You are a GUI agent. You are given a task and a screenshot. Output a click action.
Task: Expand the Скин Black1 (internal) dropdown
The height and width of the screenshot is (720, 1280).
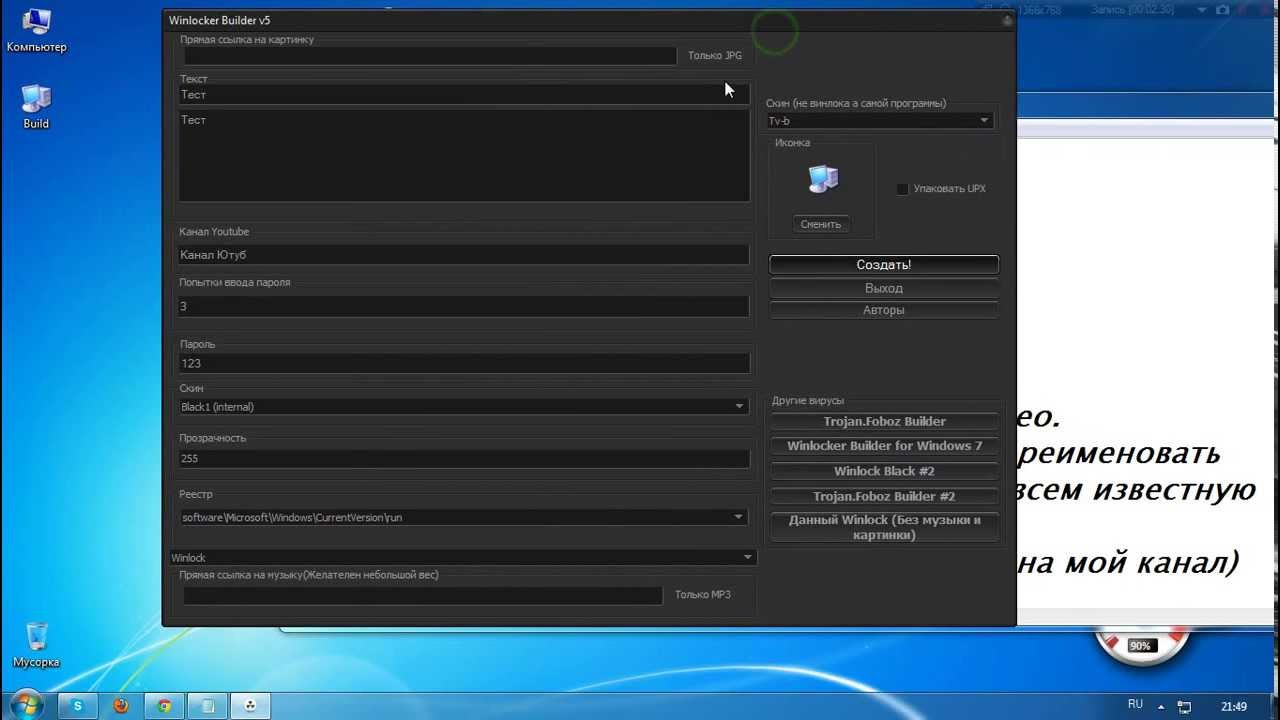tap(463, 407)
